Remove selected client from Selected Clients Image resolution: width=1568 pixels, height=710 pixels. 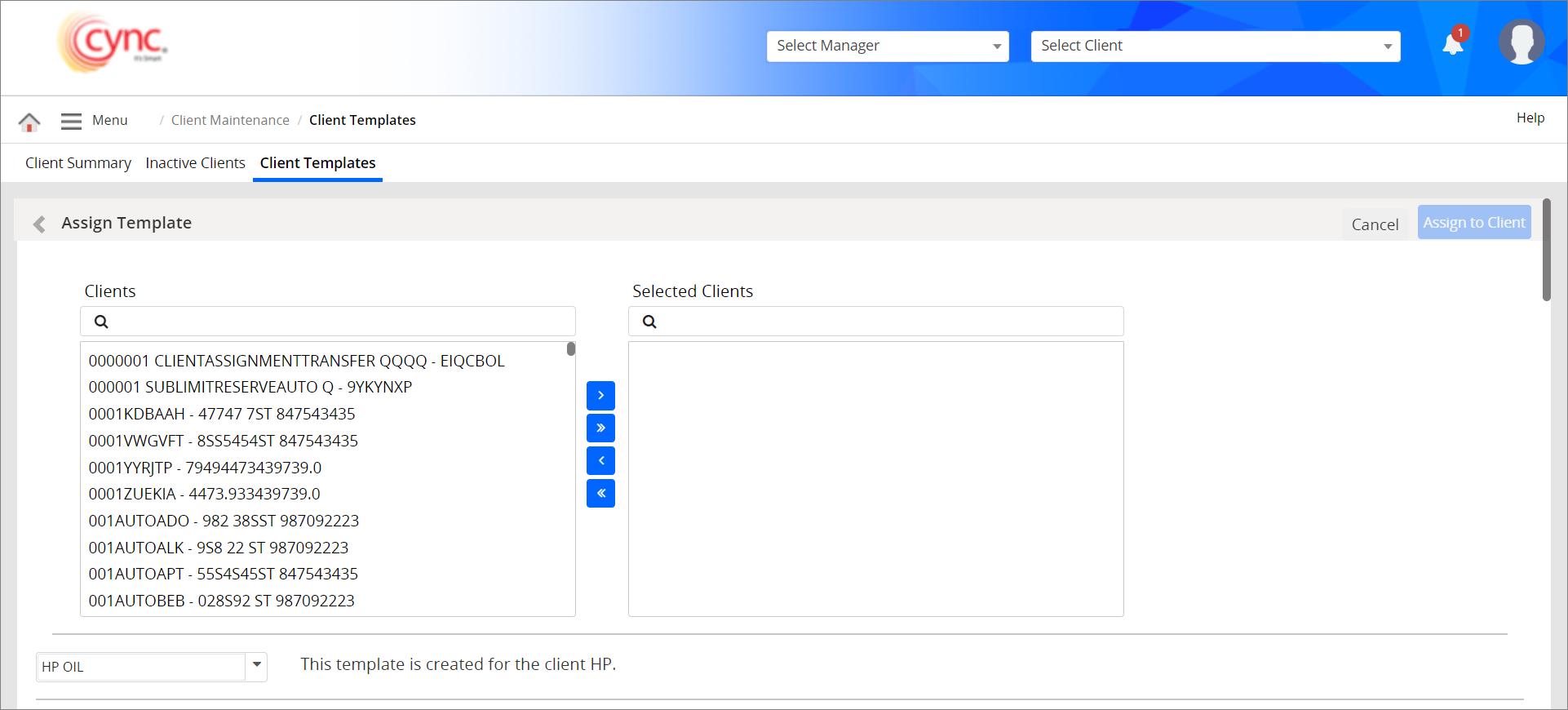click(x=600, y=461)
